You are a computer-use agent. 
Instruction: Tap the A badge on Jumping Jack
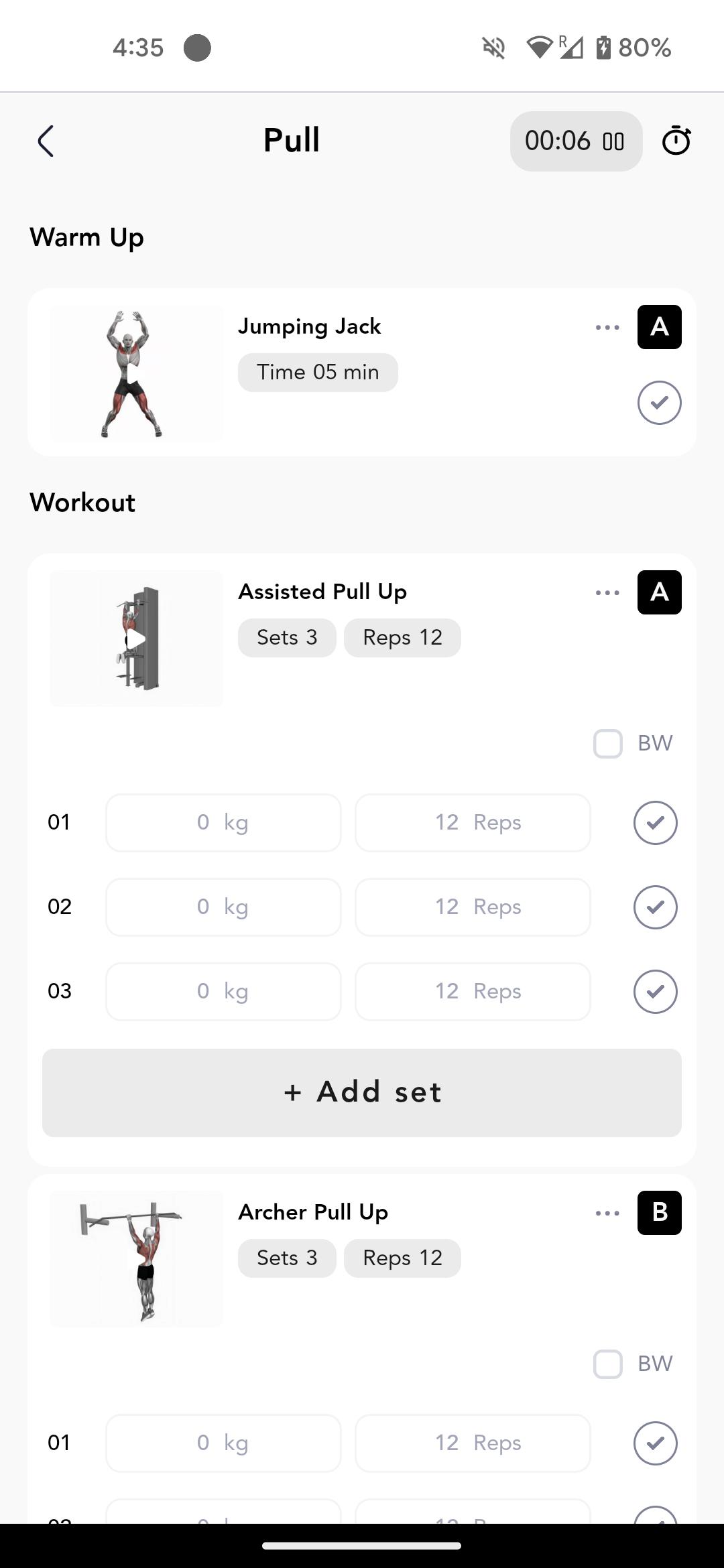(660, 327)
